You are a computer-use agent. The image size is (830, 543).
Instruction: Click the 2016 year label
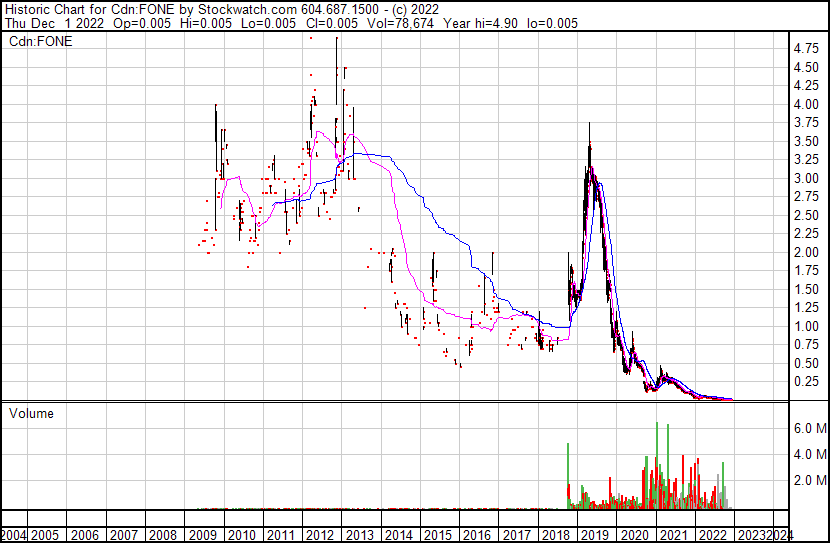[477, 534]
